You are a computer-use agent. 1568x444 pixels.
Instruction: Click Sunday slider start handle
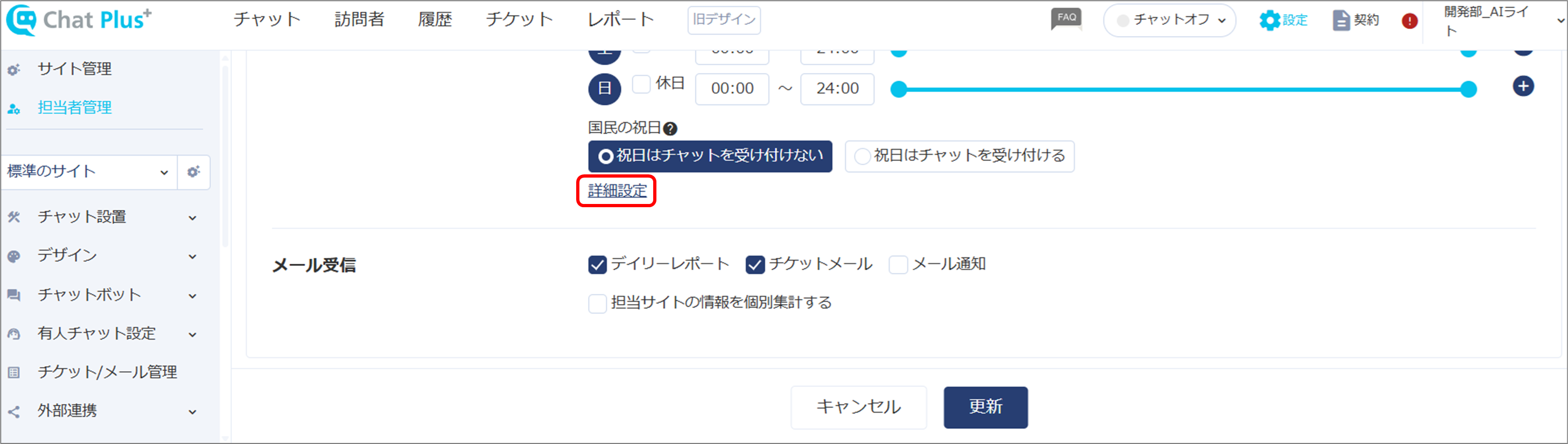tap(899, 89)
